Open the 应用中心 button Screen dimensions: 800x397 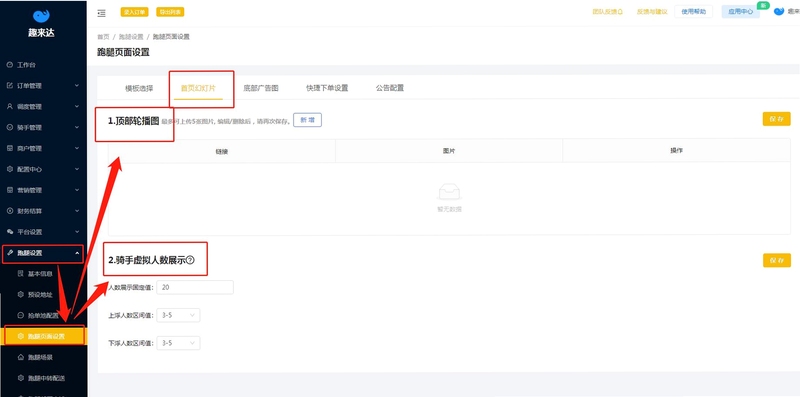point(740,12)
